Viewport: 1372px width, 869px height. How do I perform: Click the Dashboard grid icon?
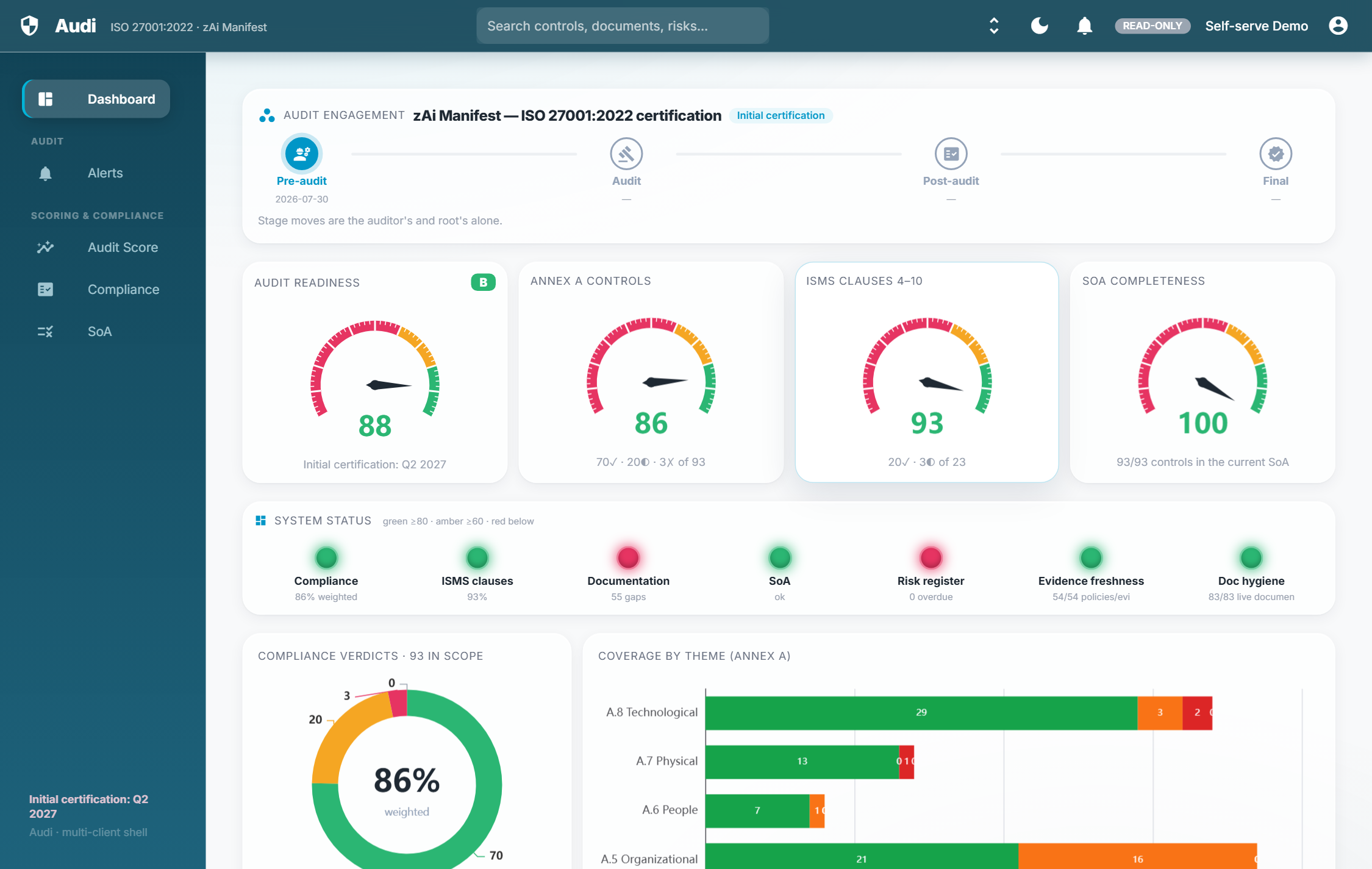click(x=46, y=99)
